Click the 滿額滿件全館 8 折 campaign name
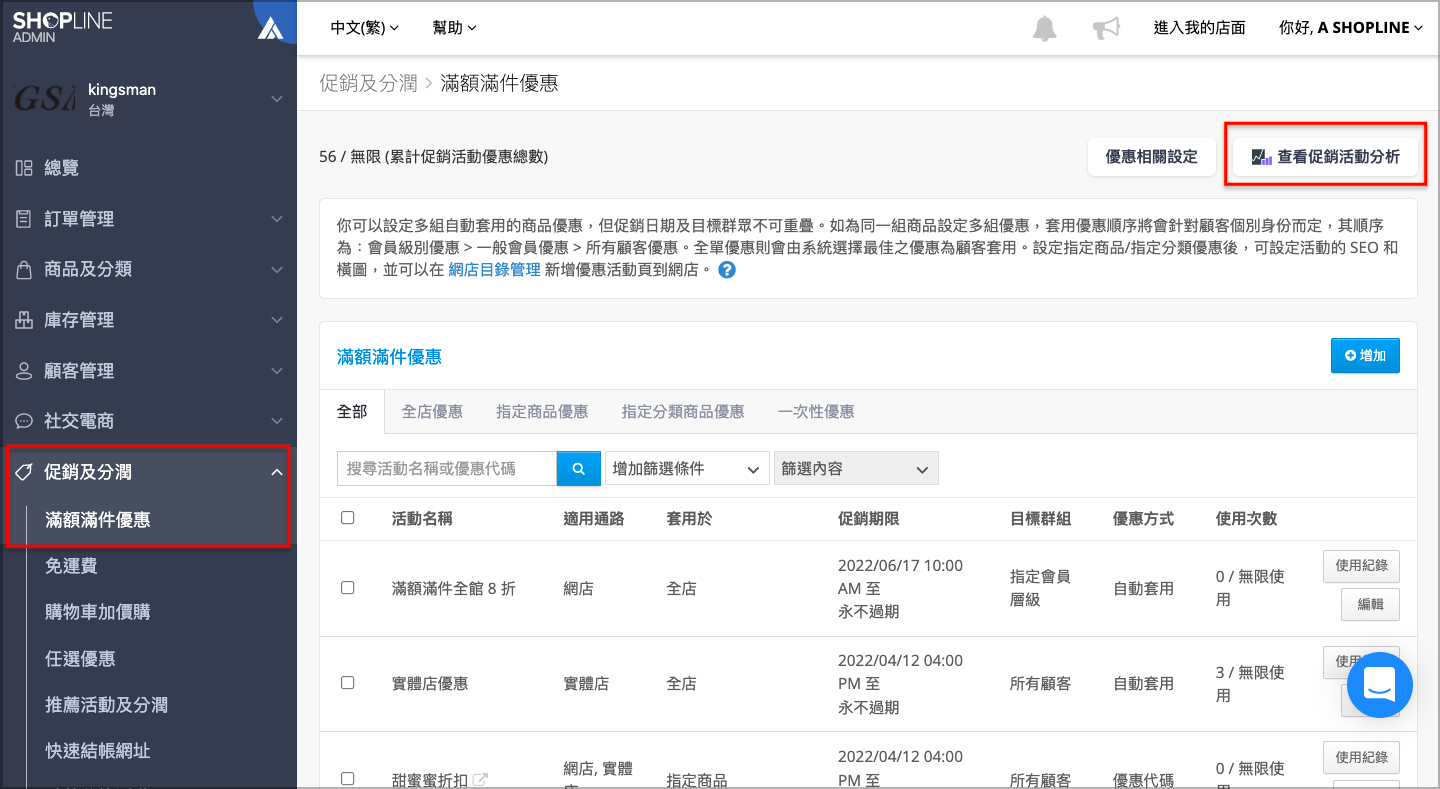Screen dimensions: 1440x789 click(x=454, y=589)
